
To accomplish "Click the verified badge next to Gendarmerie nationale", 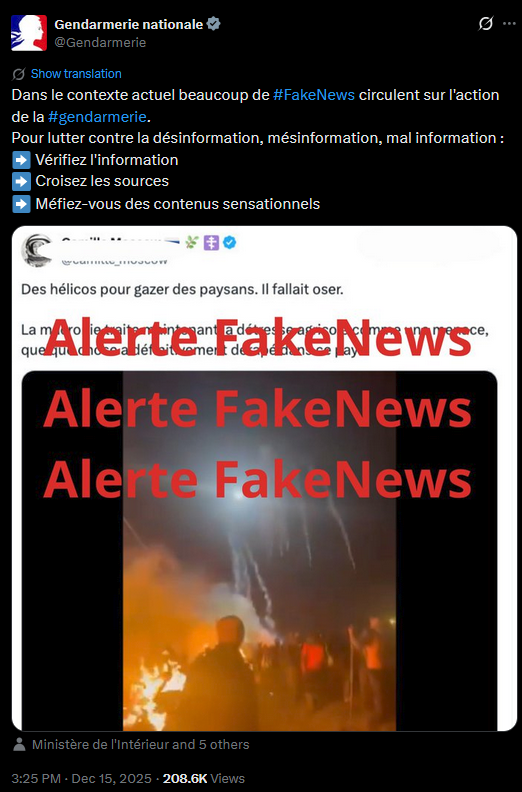I will tap(214, 24).
